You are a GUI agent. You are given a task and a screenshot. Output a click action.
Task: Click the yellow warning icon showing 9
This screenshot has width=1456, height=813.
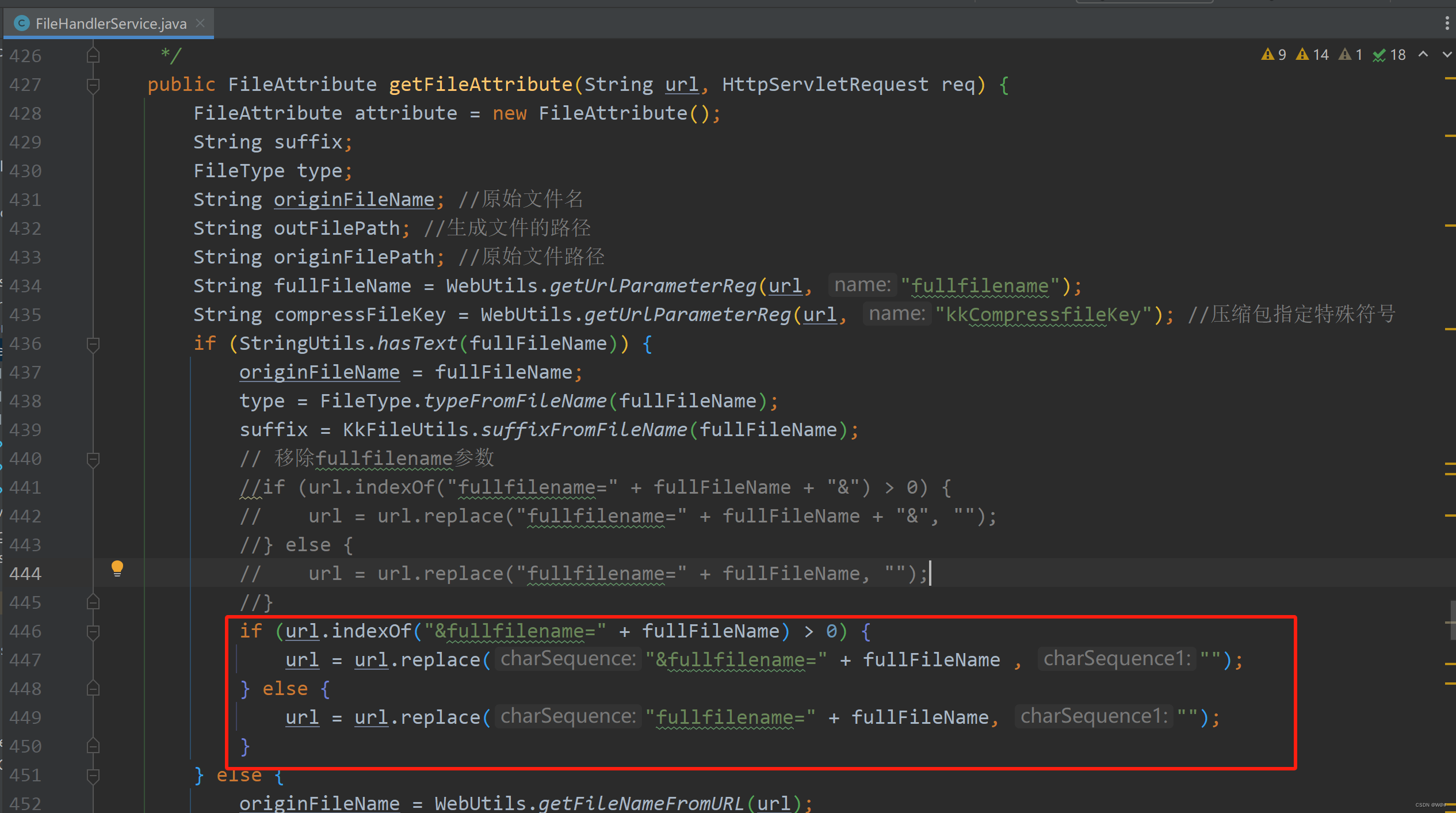[x=1267, y=55]
